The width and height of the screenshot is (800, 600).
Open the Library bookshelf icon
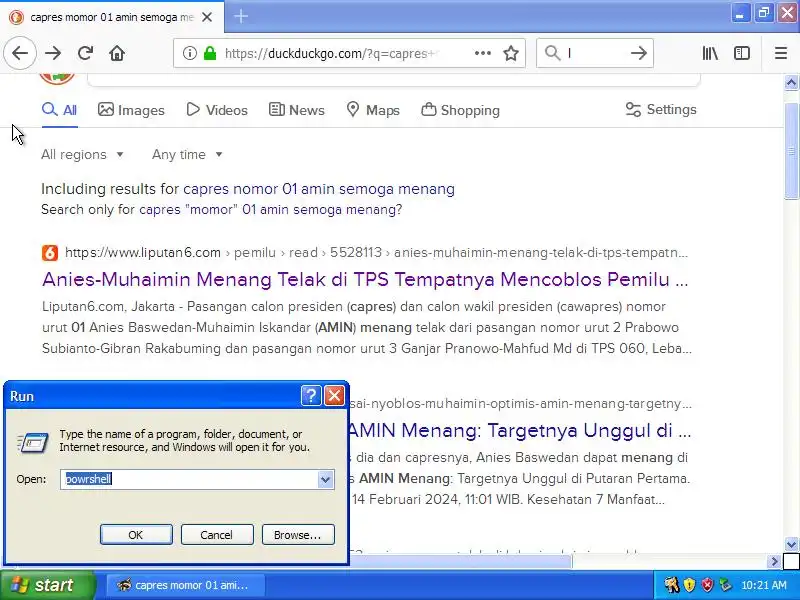[x=710, y=53]
